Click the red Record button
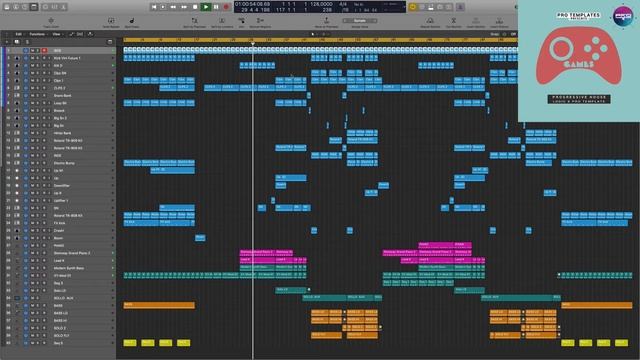This screenshot has width=640, height=360. pos(226,7)
